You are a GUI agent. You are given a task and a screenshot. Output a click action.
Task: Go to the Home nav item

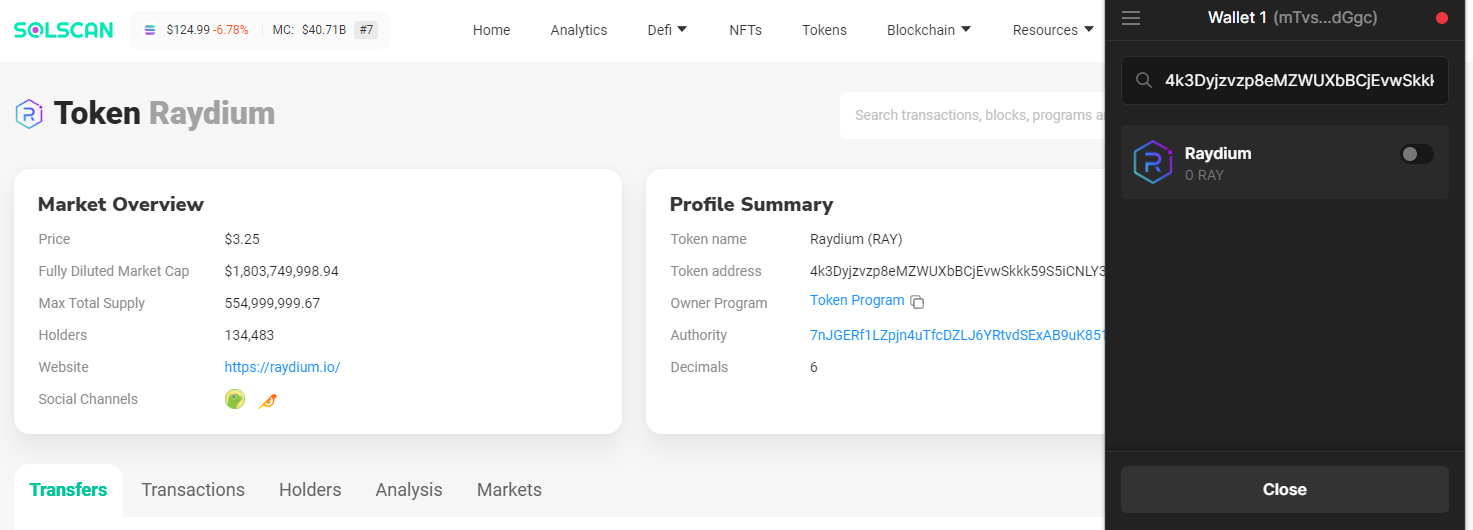tap(491, 30)
